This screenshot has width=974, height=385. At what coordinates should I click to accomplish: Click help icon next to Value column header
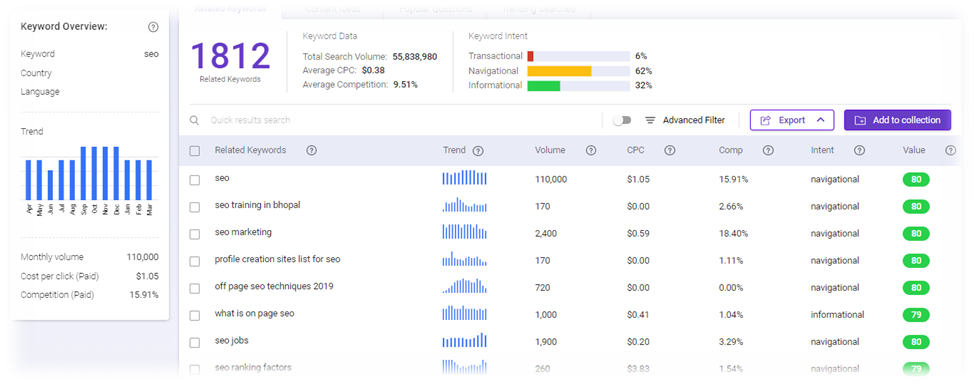(x=950, y=150)
